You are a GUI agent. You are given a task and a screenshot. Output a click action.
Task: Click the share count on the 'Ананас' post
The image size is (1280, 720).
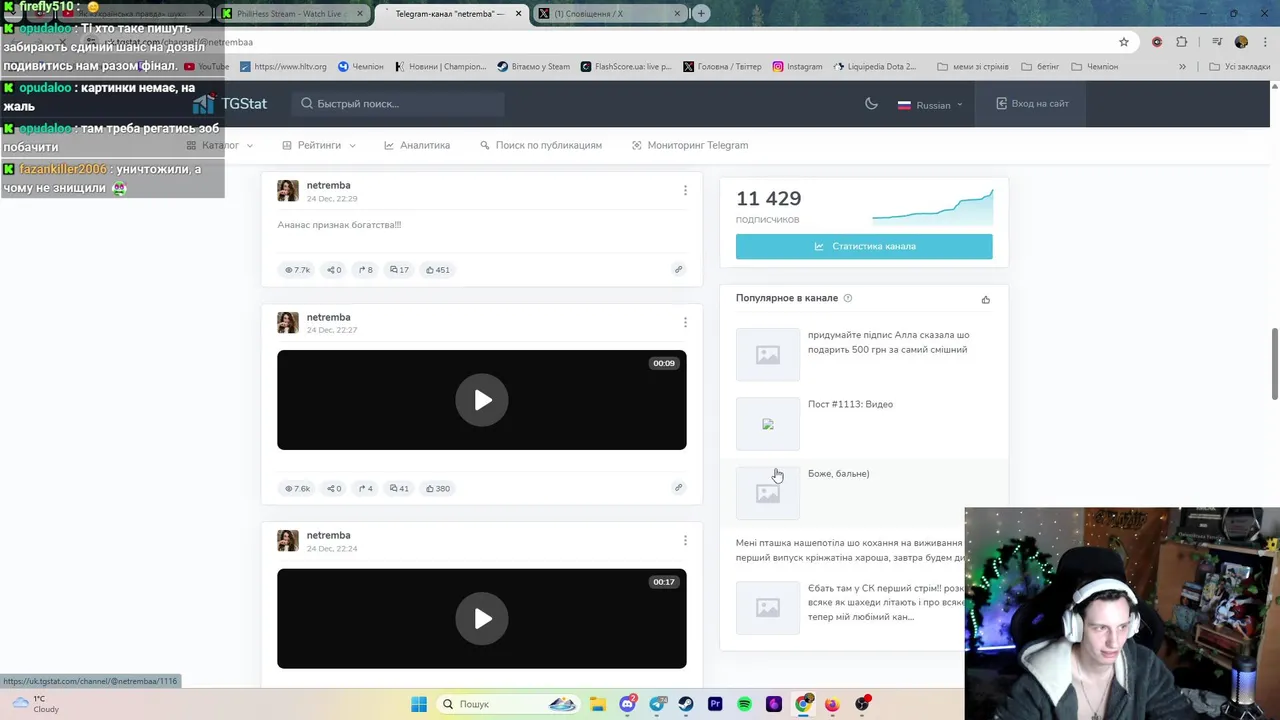coord(335,270)
